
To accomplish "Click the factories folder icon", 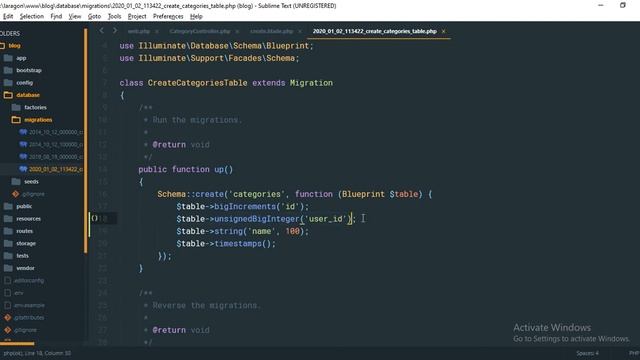I will (x=16, y=107).
